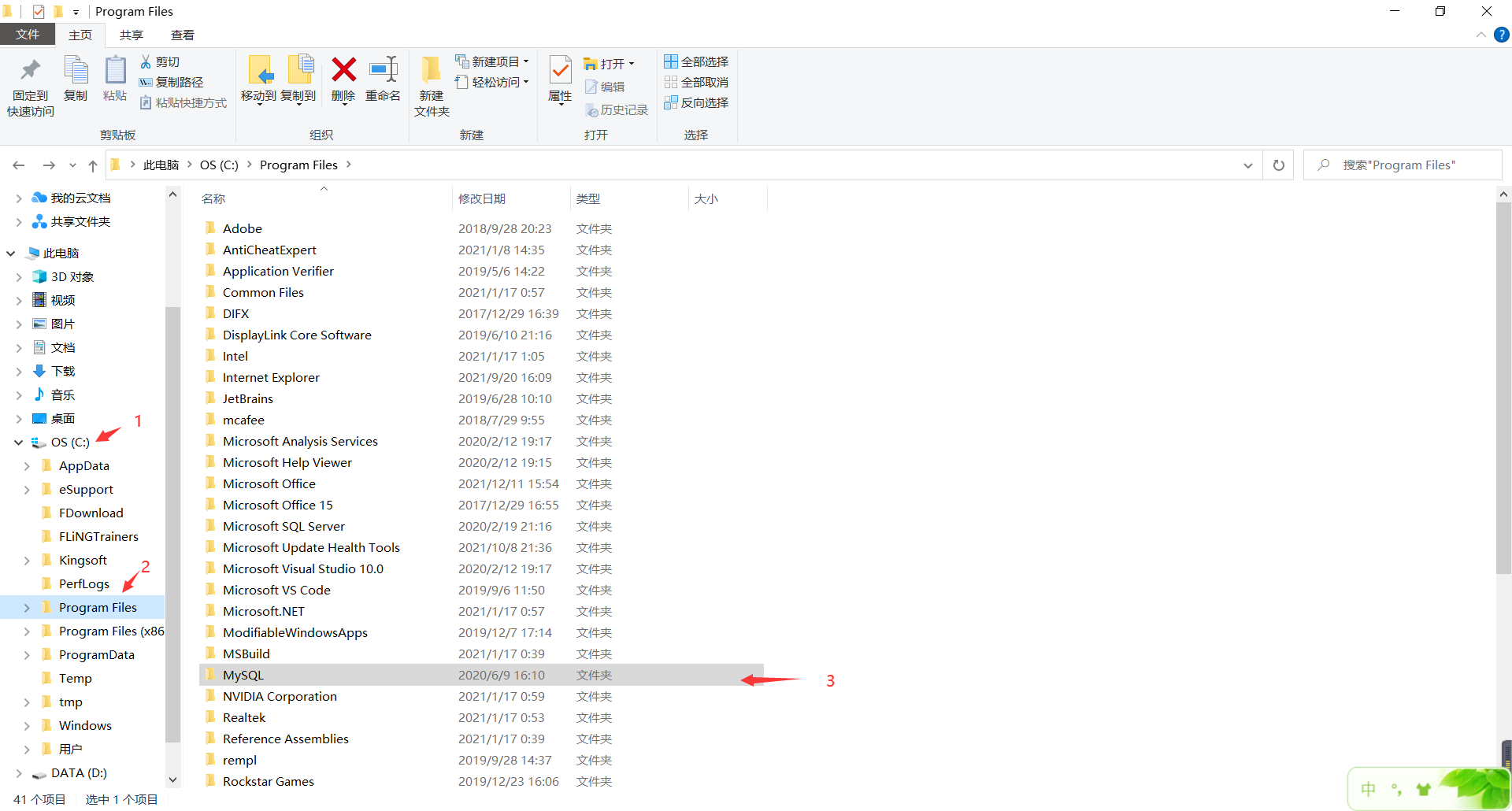Screen dimensions: 1512x811
Task: Click the Copy (复制) ribbon icon
Action: pyautogui.click(x=76, y=70)
